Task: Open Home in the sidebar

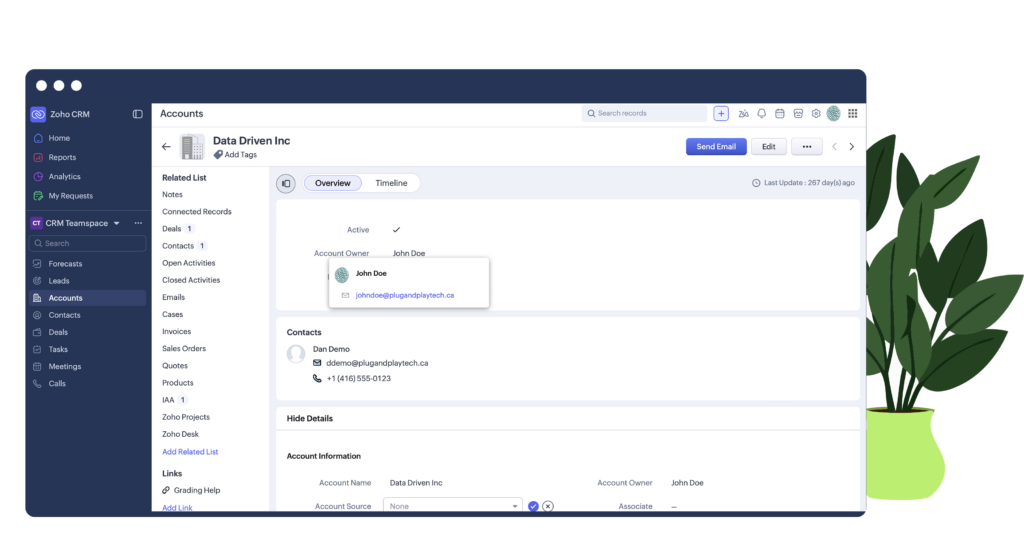Action: (x=59, y=138)
